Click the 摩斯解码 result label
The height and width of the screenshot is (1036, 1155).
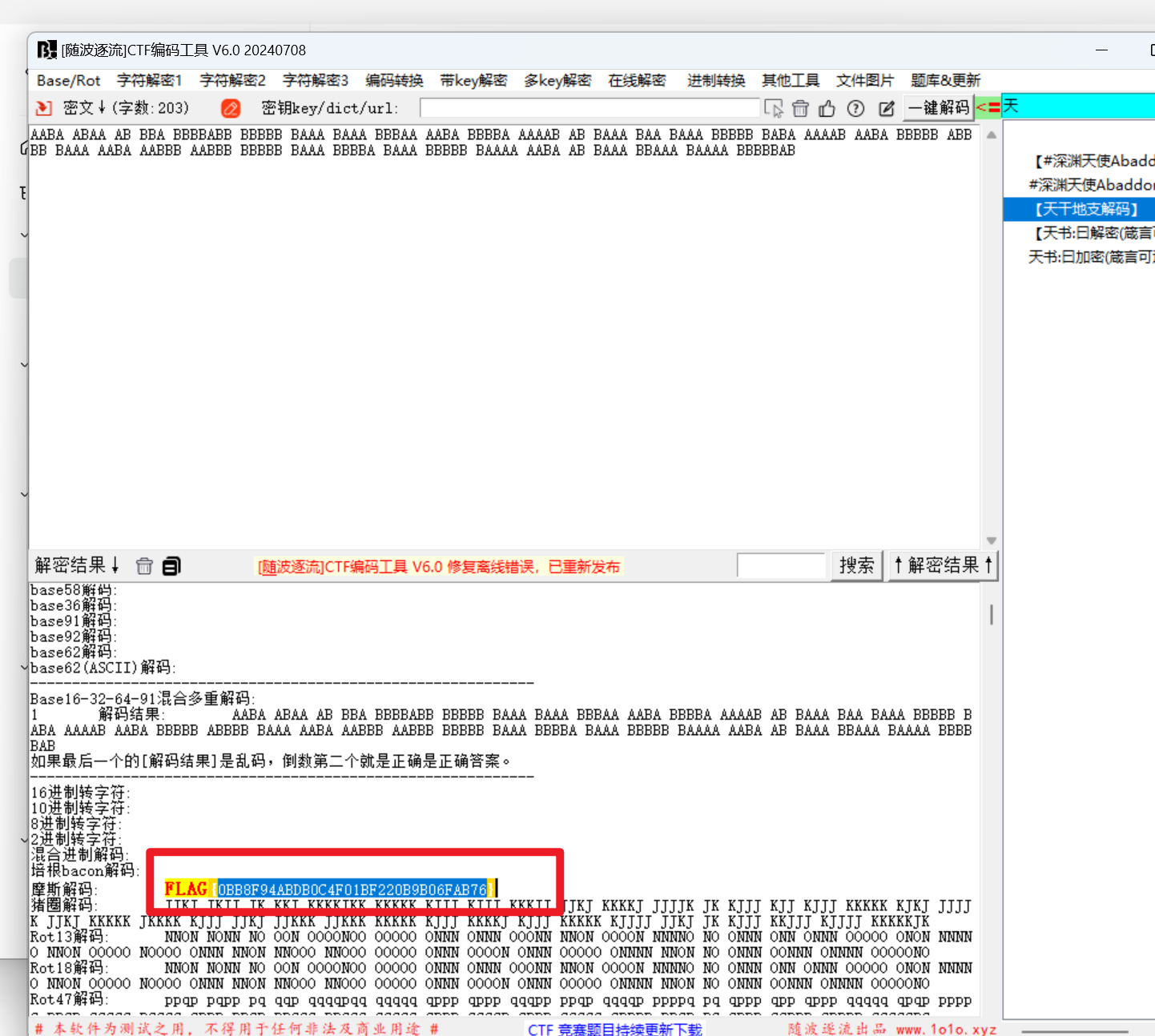point(64,889)
